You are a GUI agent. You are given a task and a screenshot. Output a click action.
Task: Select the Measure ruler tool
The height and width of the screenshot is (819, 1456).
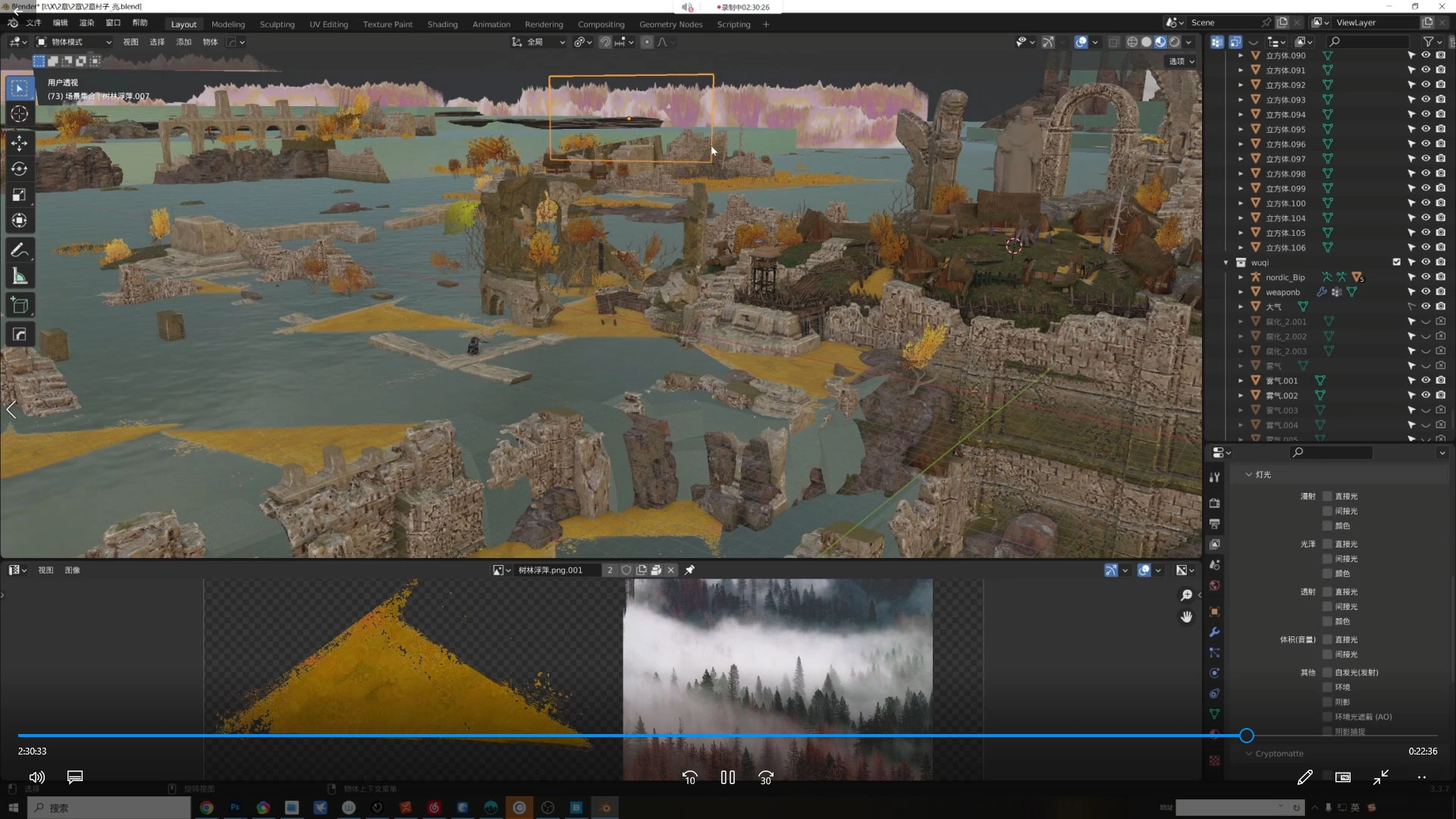pyautogui.click(x=20, y=277)
